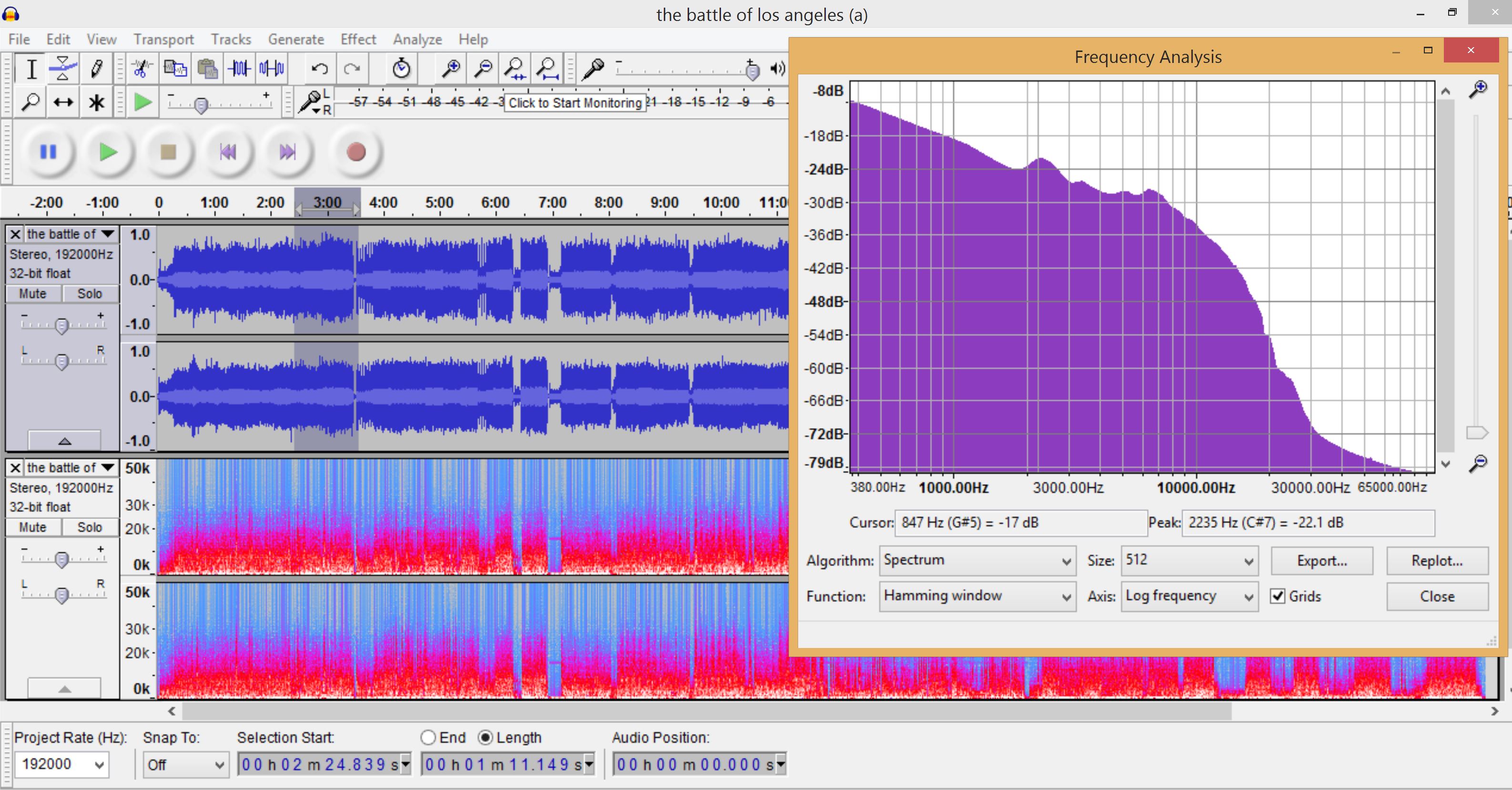The image size is (1512, 790).
Task: Click the Skip to Start button
Action: pyautogui.click(x=228, y=152)
